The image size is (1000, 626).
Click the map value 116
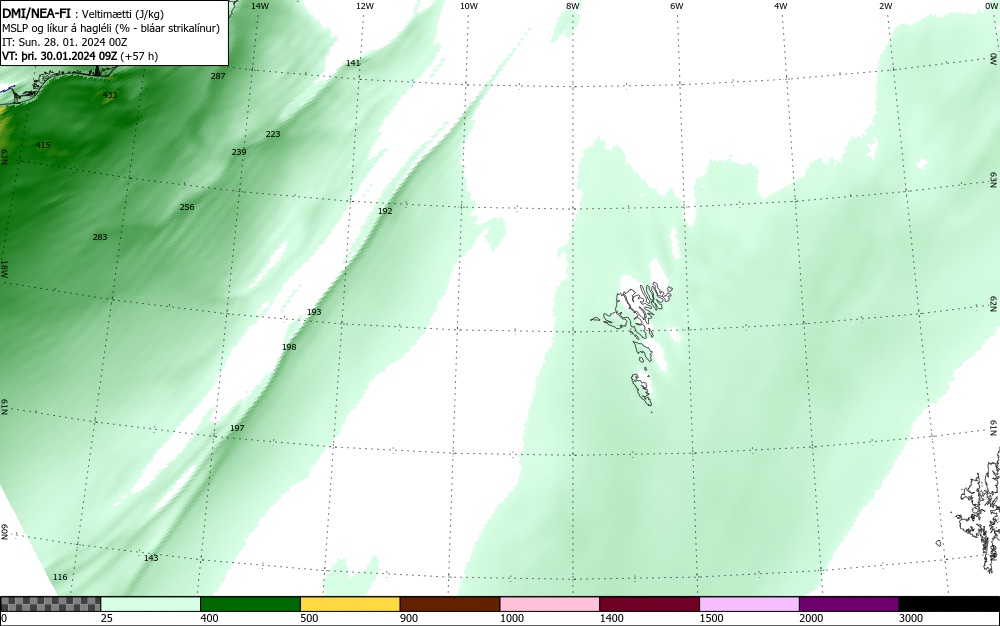click(60, 577)
